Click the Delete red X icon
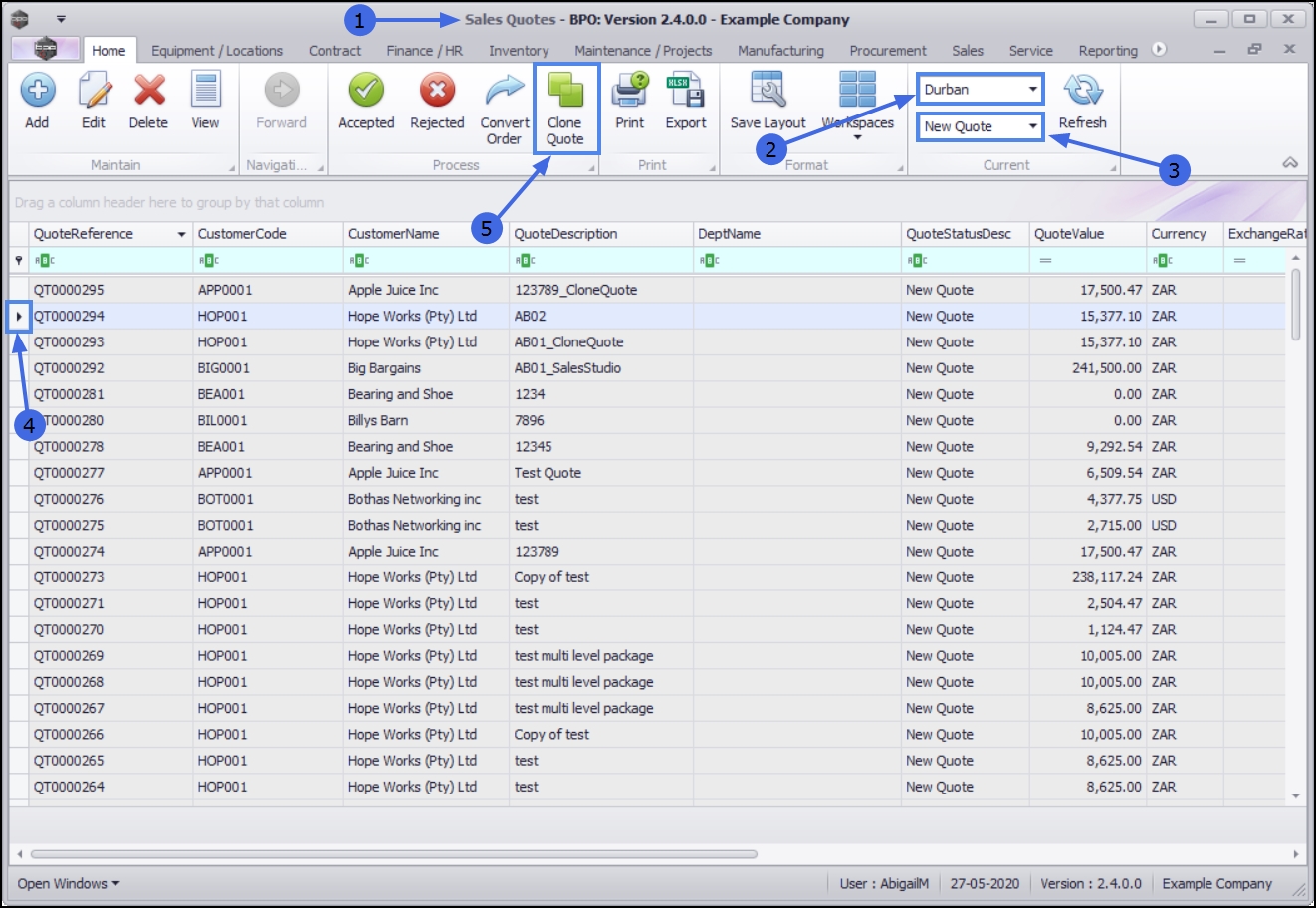The height and width of the screenshot is (908, 1316). [149, 91]
